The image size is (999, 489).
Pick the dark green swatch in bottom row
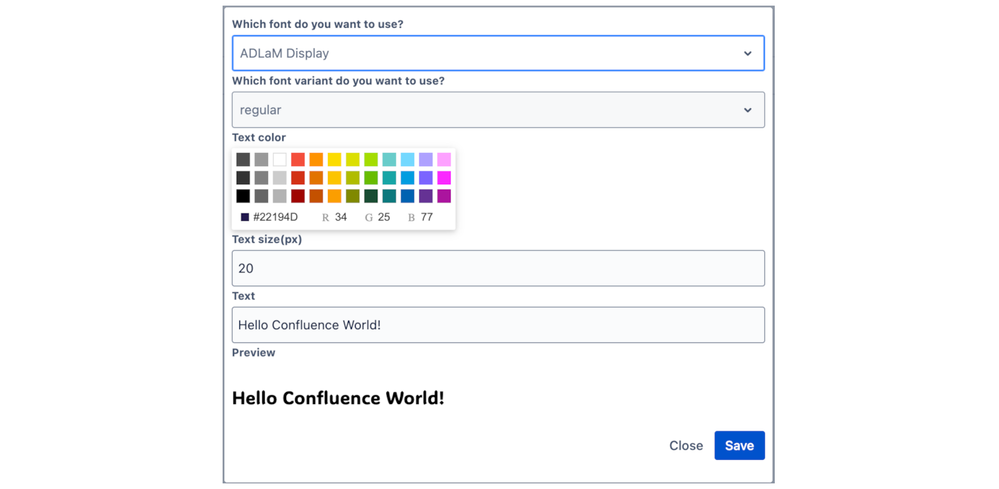371,196
